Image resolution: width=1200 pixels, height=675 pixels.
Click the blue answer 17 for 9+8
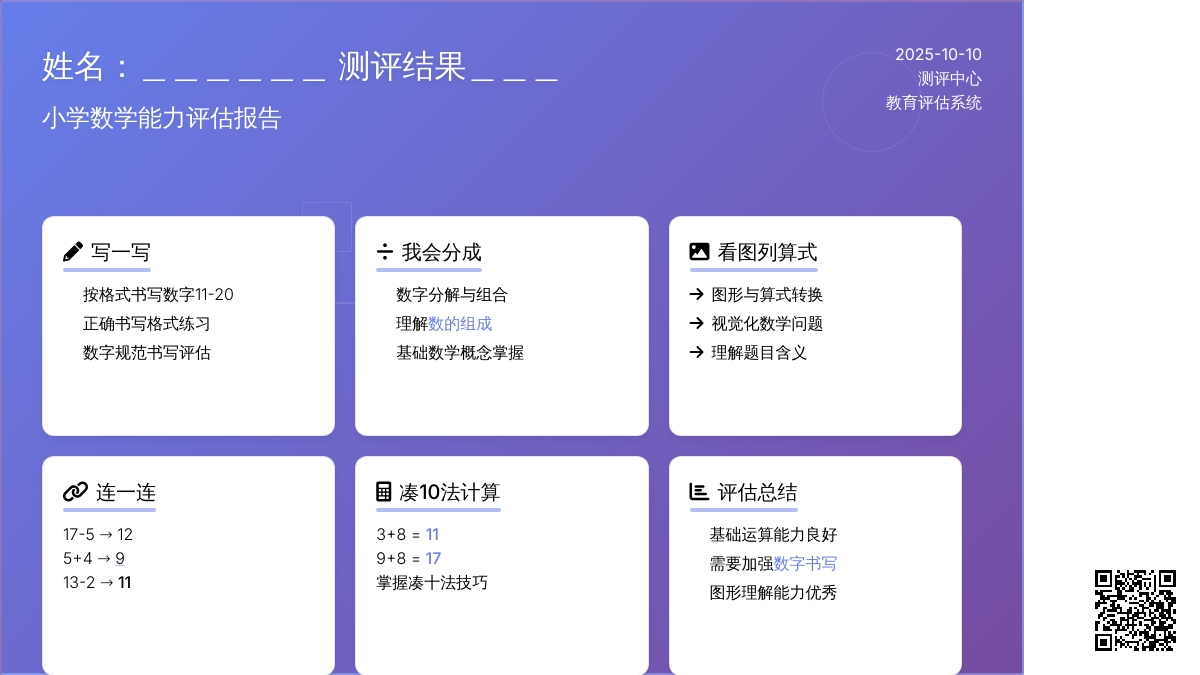(433, 559)
